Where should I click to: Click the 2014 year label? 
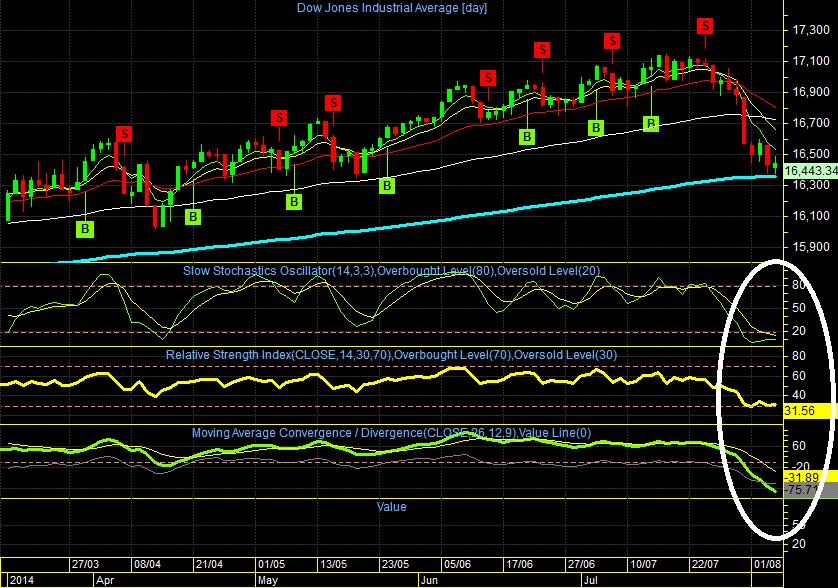(x=22, y=581)
